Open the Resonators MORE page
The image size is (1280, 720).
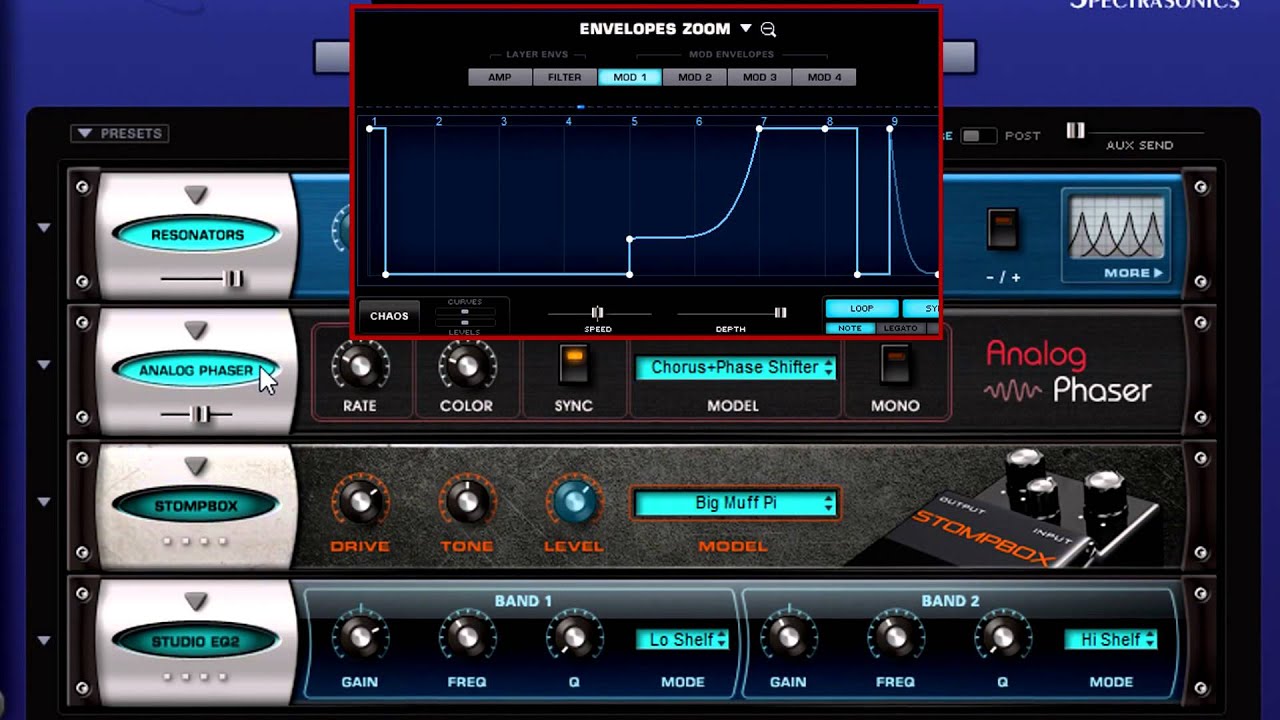(x=1133, y=273)
